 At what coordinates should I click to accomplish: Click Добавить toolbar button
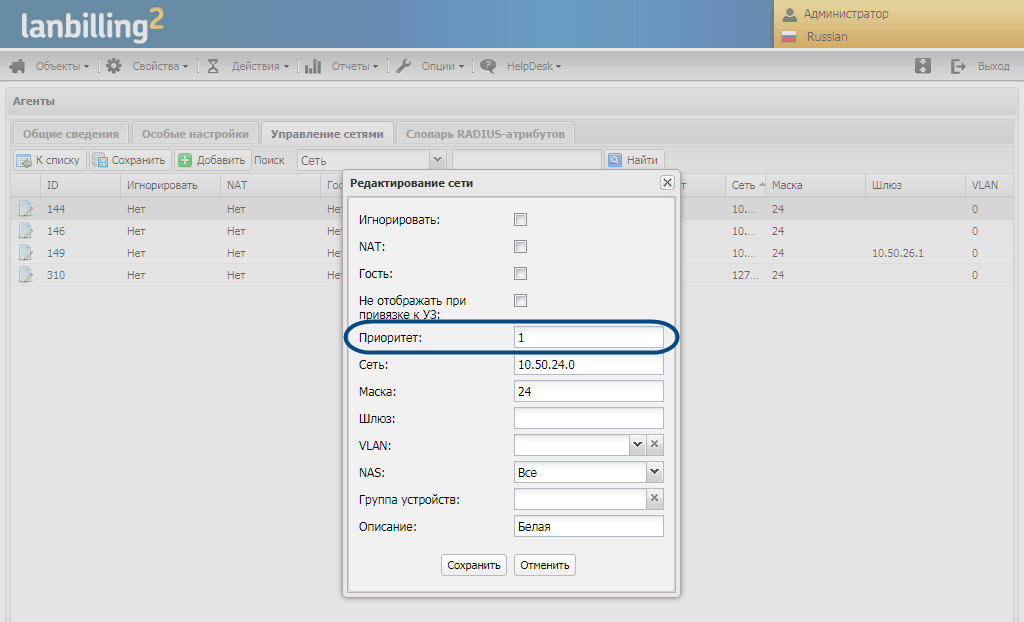click(213, 160)
